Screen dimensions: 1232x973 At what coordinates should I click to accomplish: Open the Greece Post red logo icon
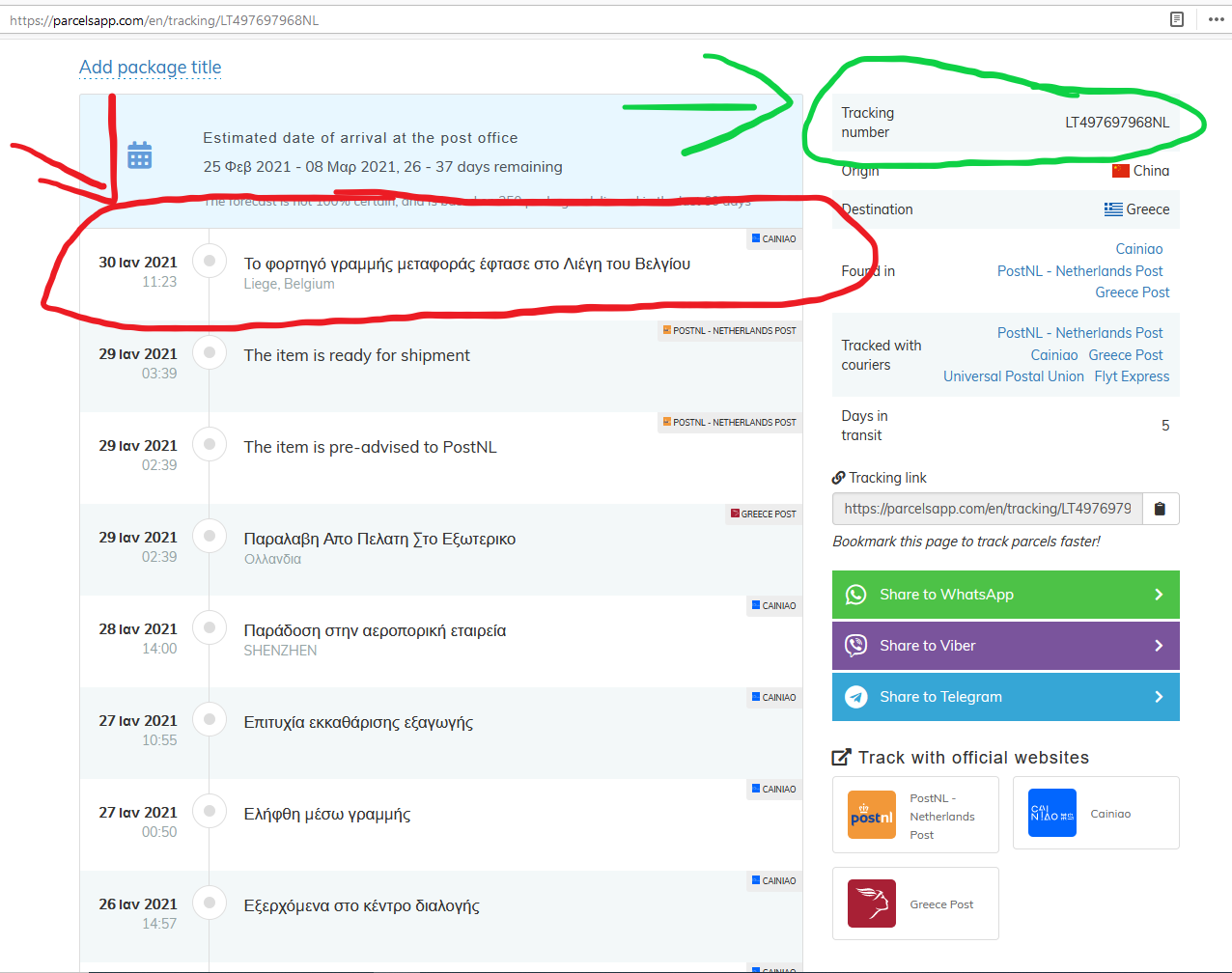872,903
